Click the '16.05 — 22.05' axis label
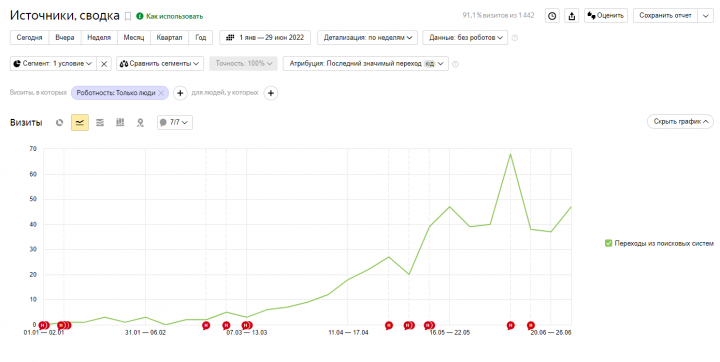The image size is (720, 362). (450, 333)
